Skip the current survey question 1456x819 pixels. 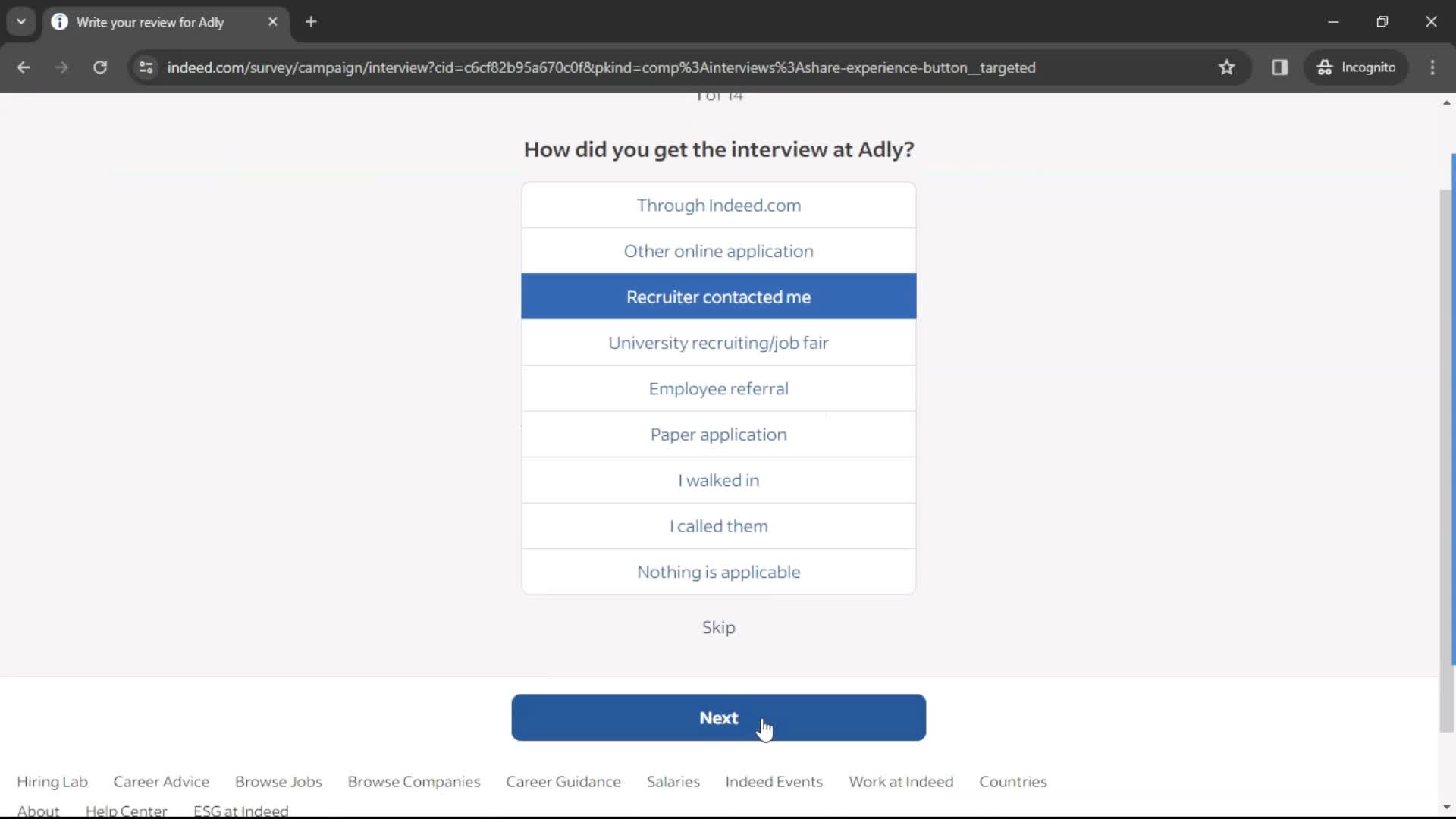click(718, 627)
